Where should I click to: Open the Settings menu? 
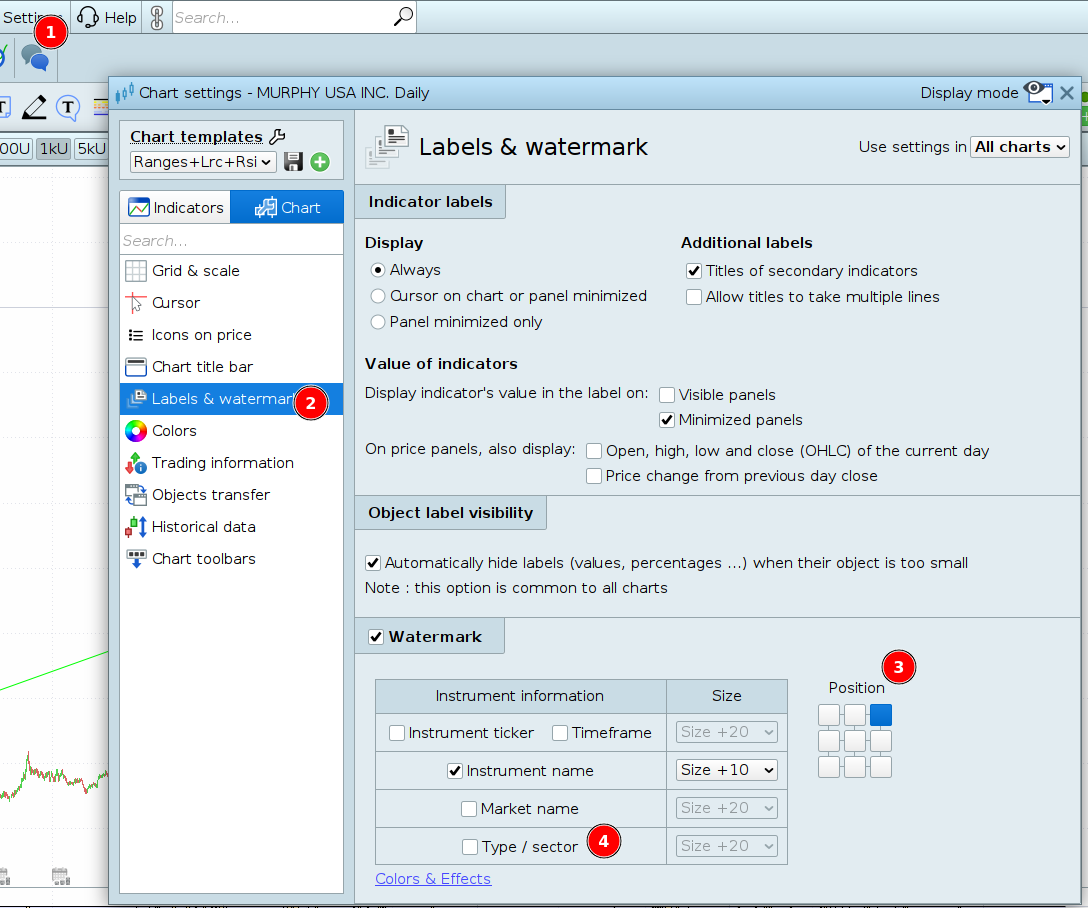point(32,17)
